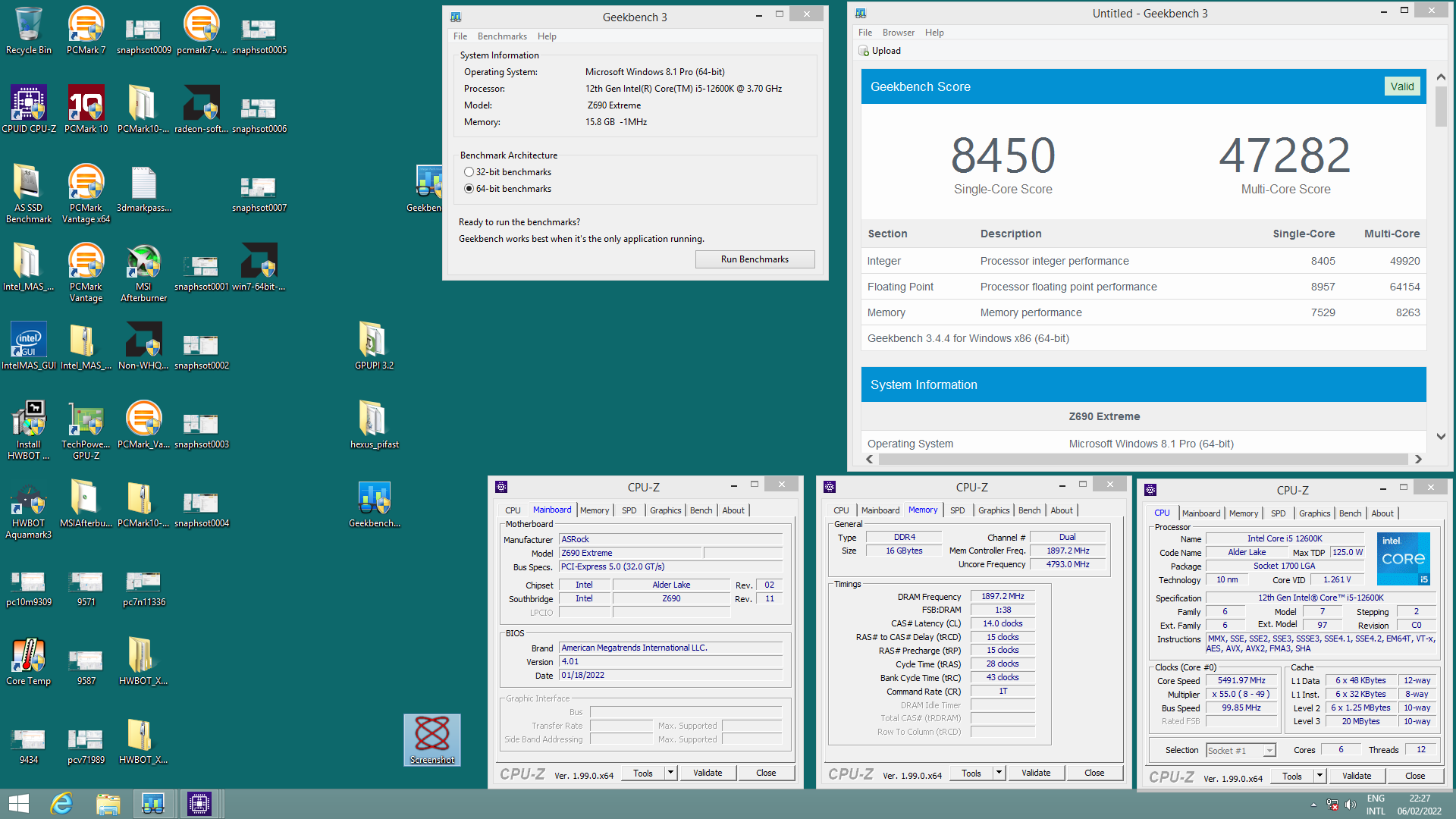Click Validate in rightmost CPU-Z window
1456x819 pixels.
(1357, 776)
